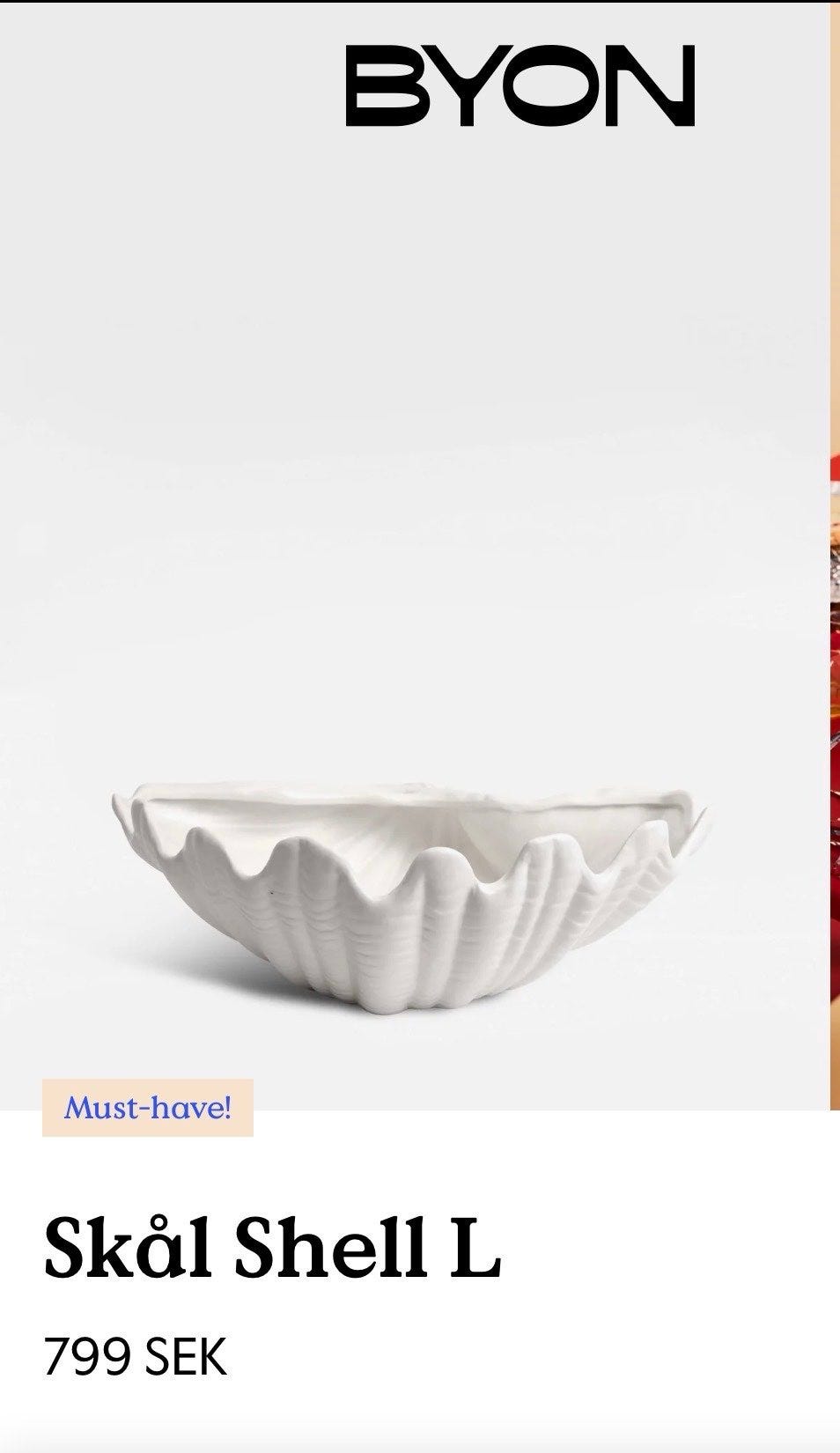Tap the letter B in the BYON logo
Screen dimensions: 840x1453
386,85
